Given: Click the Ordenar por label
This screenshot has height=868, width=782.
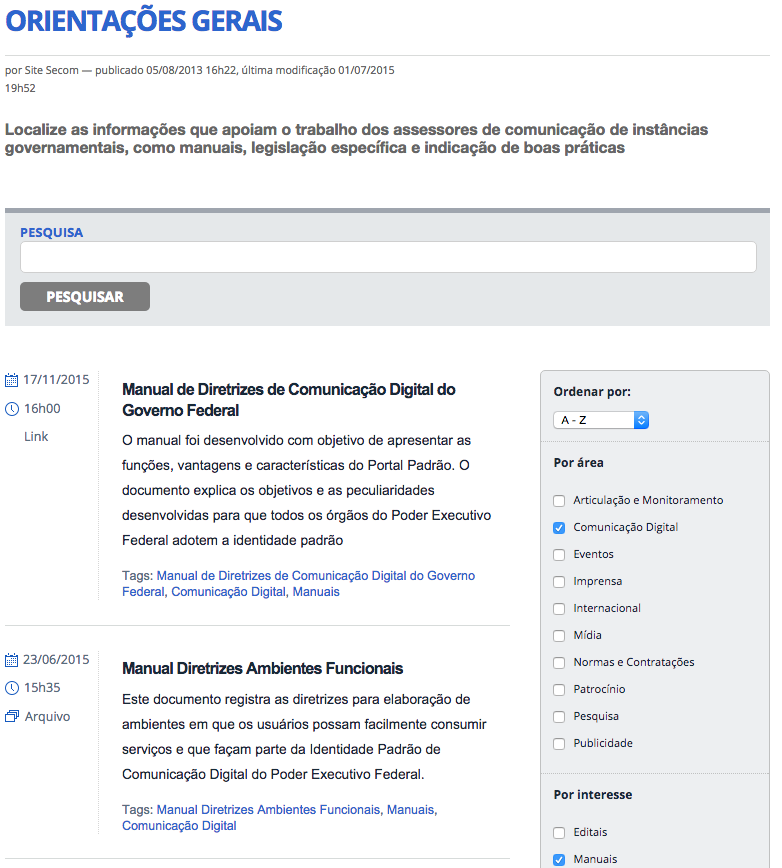Looking at the screenshot, I should tap(592, 392).
